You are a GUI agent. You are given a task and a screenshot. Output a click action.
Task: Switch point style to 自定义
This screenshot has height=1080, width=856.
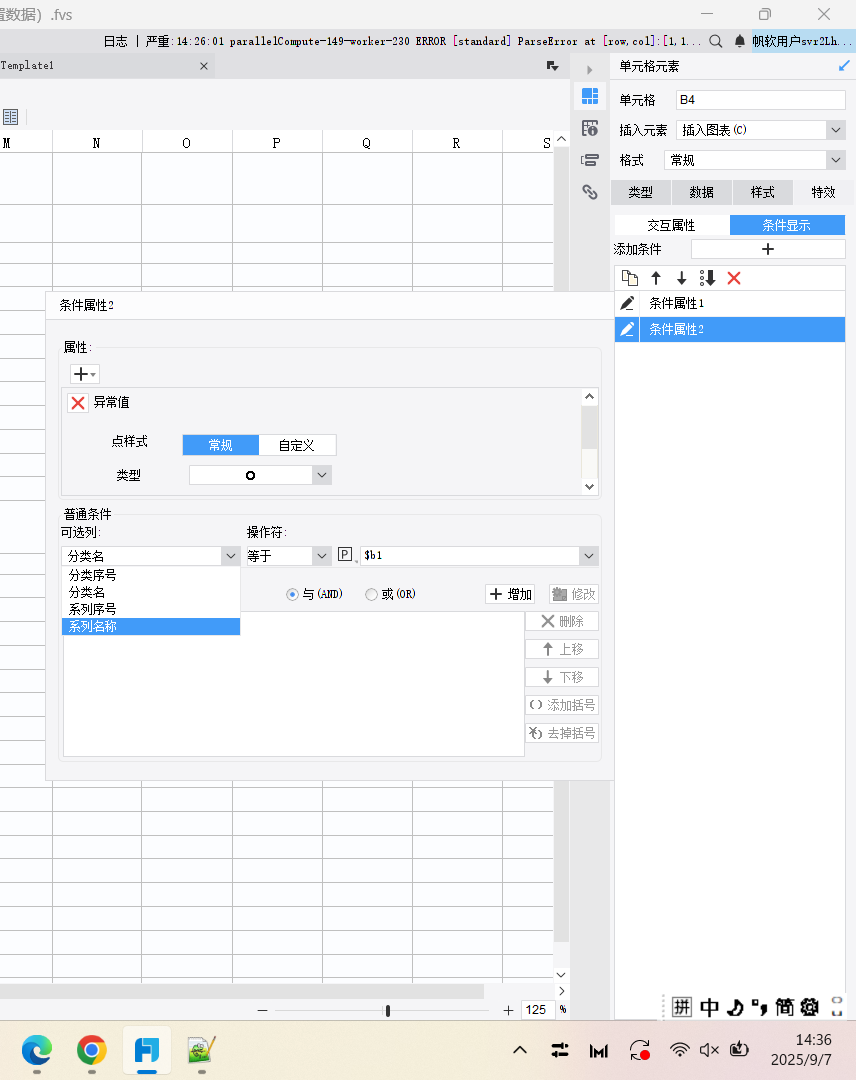click(297, 445)
